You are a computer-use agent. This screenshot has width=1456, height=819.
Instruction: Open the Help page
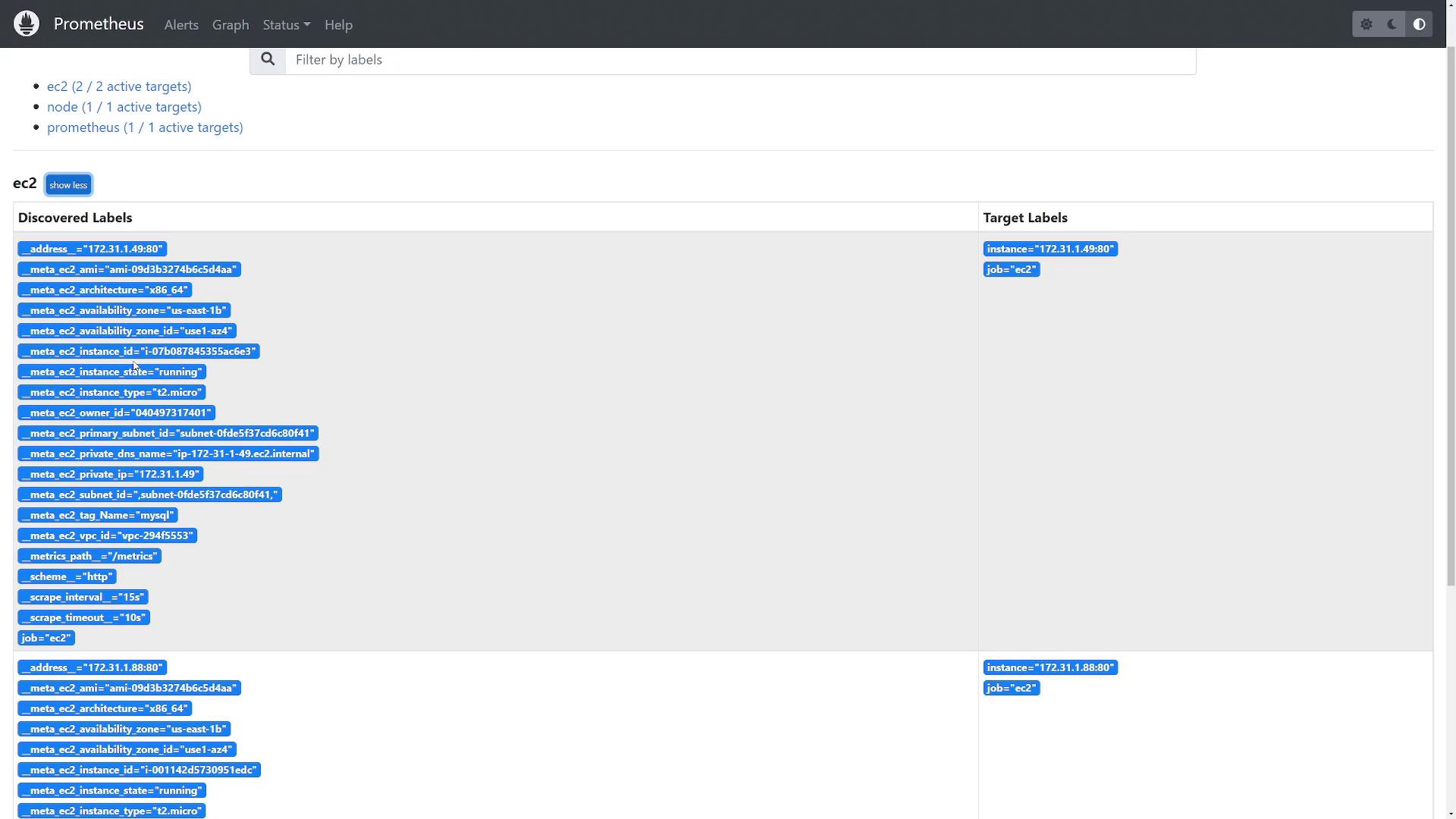(x=338, y=25)
